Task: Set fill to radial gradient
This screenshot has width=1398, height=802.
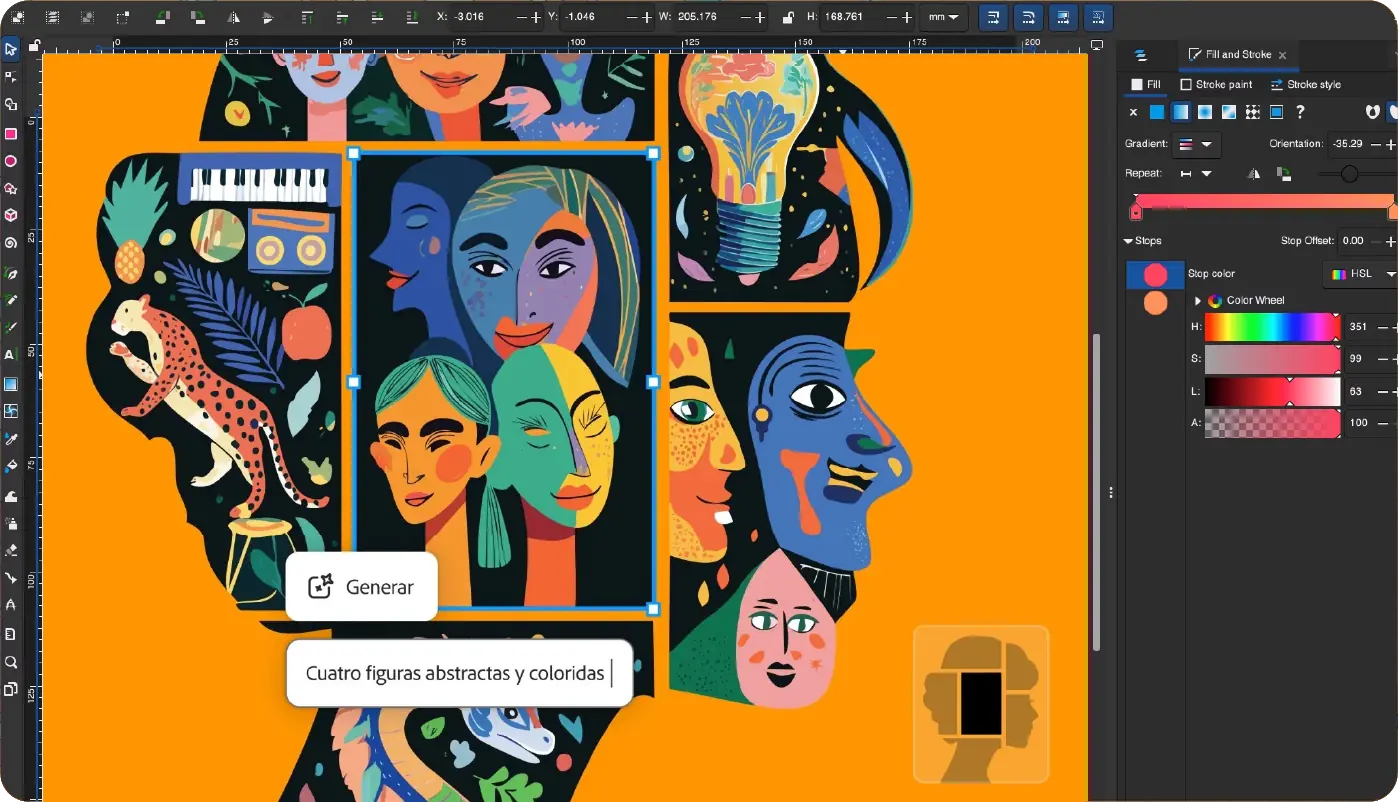Action: click(x=1205, y=112)
